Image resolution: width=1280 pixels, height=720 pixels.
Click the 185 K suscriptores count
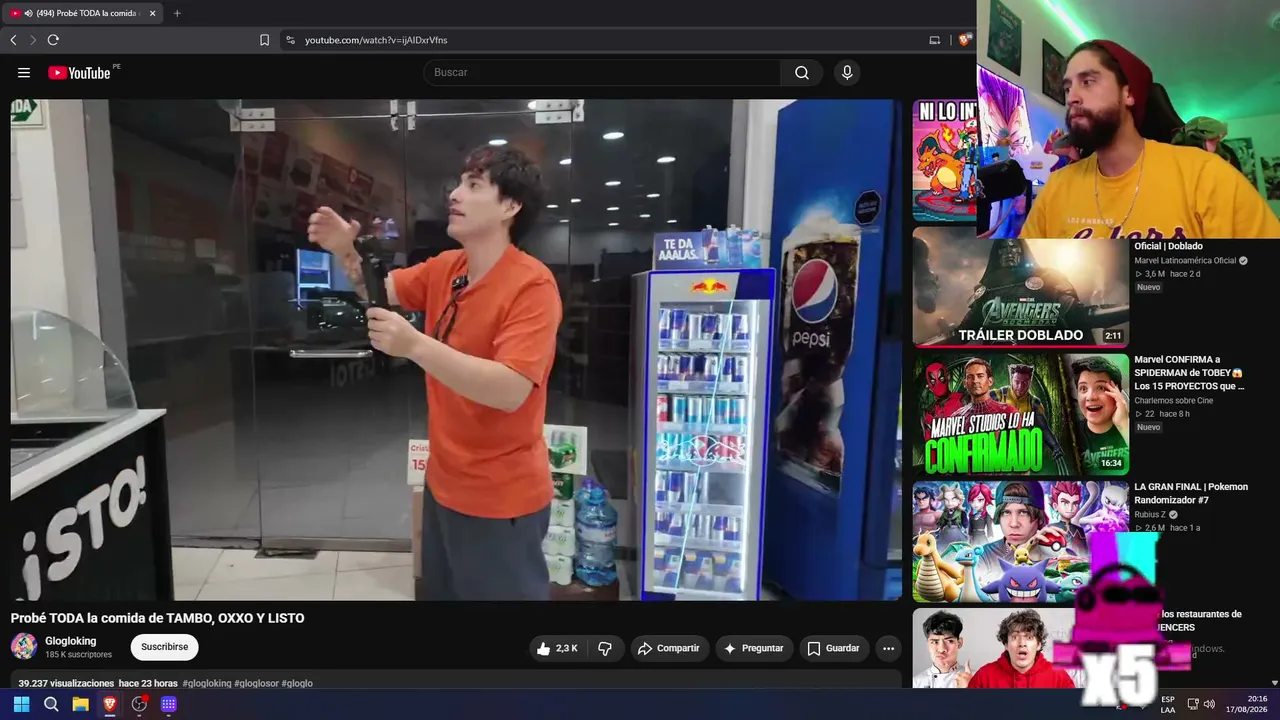click(x=78, y=655)
